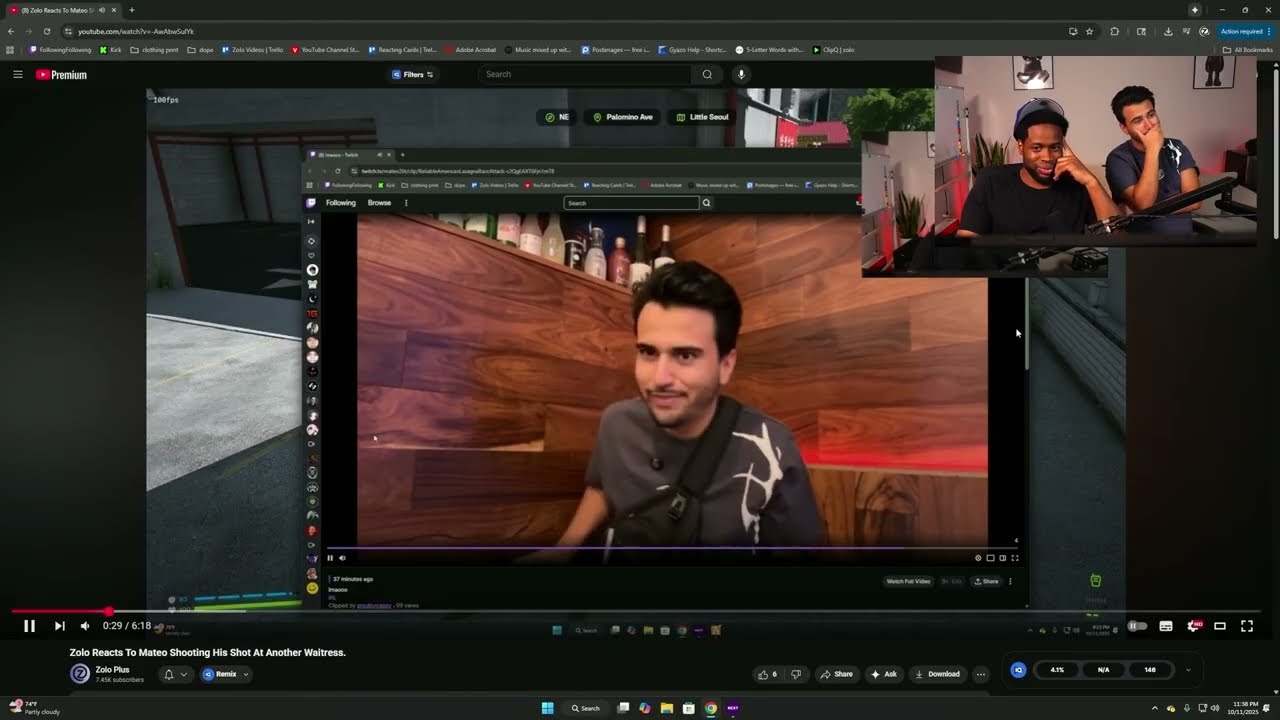Download this video
Viewport: 1280px width, 720px height.
[937, 674]
